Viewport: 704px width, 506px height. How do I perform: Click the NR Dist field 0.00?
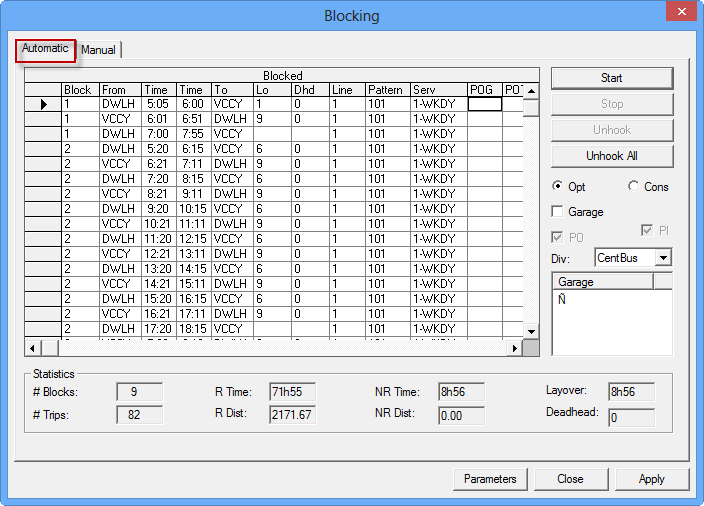(x=462, y=415)
